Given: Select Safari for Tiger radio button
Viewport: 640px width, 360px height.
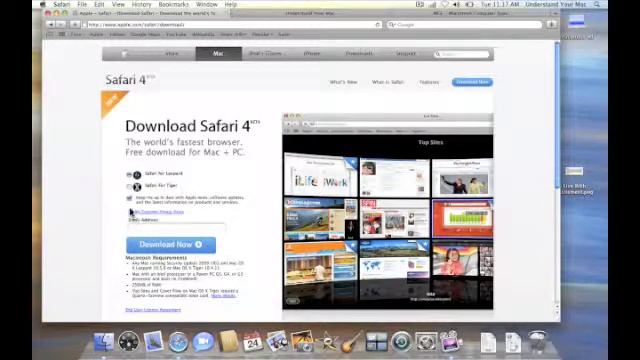Looking at the screenshot, I should pos(129,187).
